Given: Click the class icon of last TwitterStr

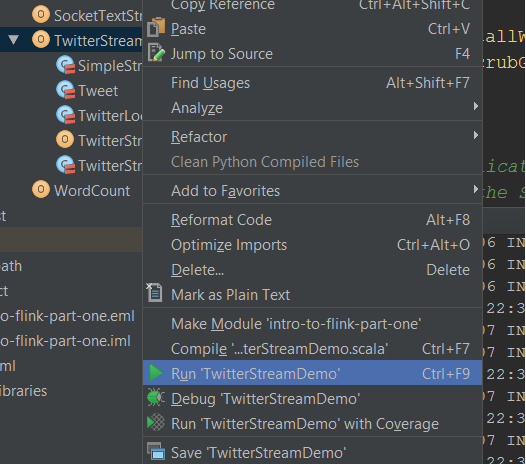Looking at the screenshot, I should (x=65, y=164).
